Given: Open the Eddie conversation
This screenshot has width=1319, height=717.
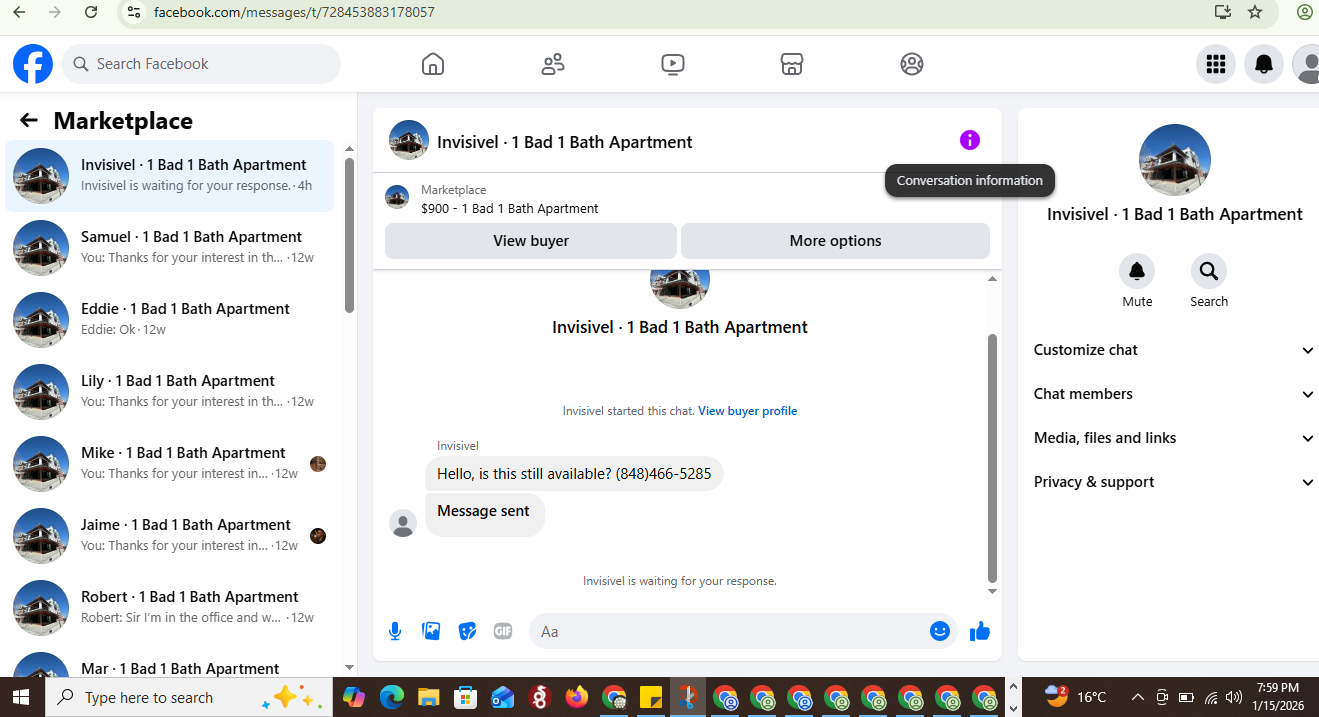Looking at the screenshot, I should [170, 320].
